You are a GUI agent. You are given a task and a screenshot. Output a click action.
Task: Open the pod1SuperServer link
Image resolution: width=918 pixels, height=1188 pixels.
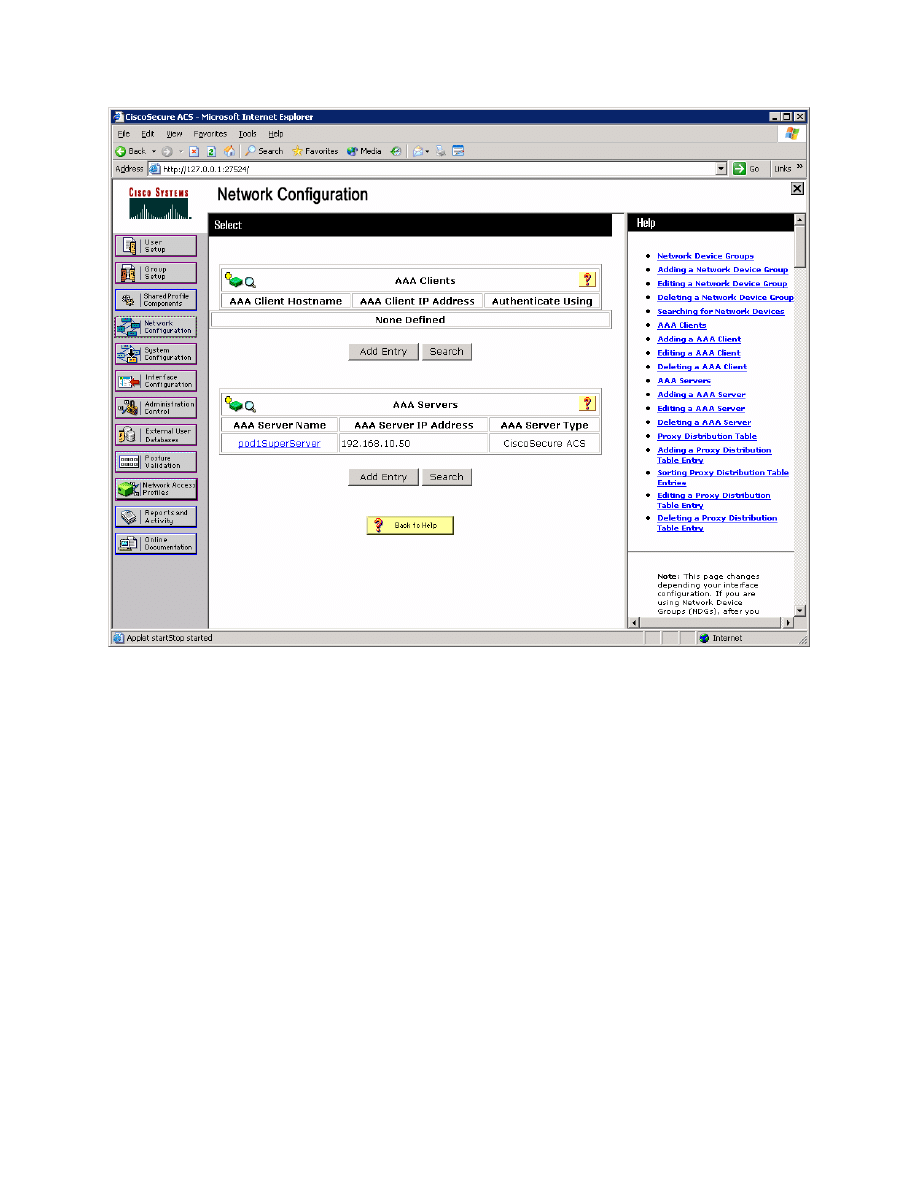click(x=279, y=443)
